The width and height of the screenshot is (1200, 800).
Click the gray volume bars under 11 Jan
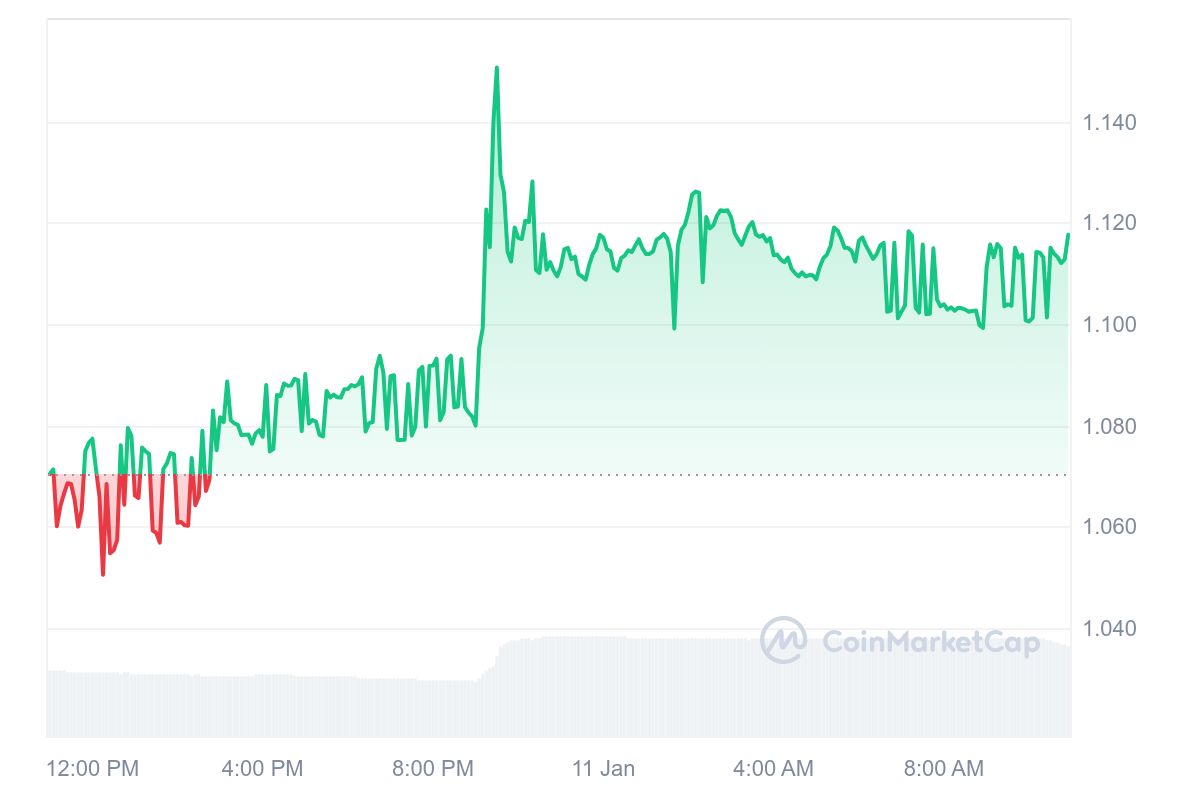603,688
